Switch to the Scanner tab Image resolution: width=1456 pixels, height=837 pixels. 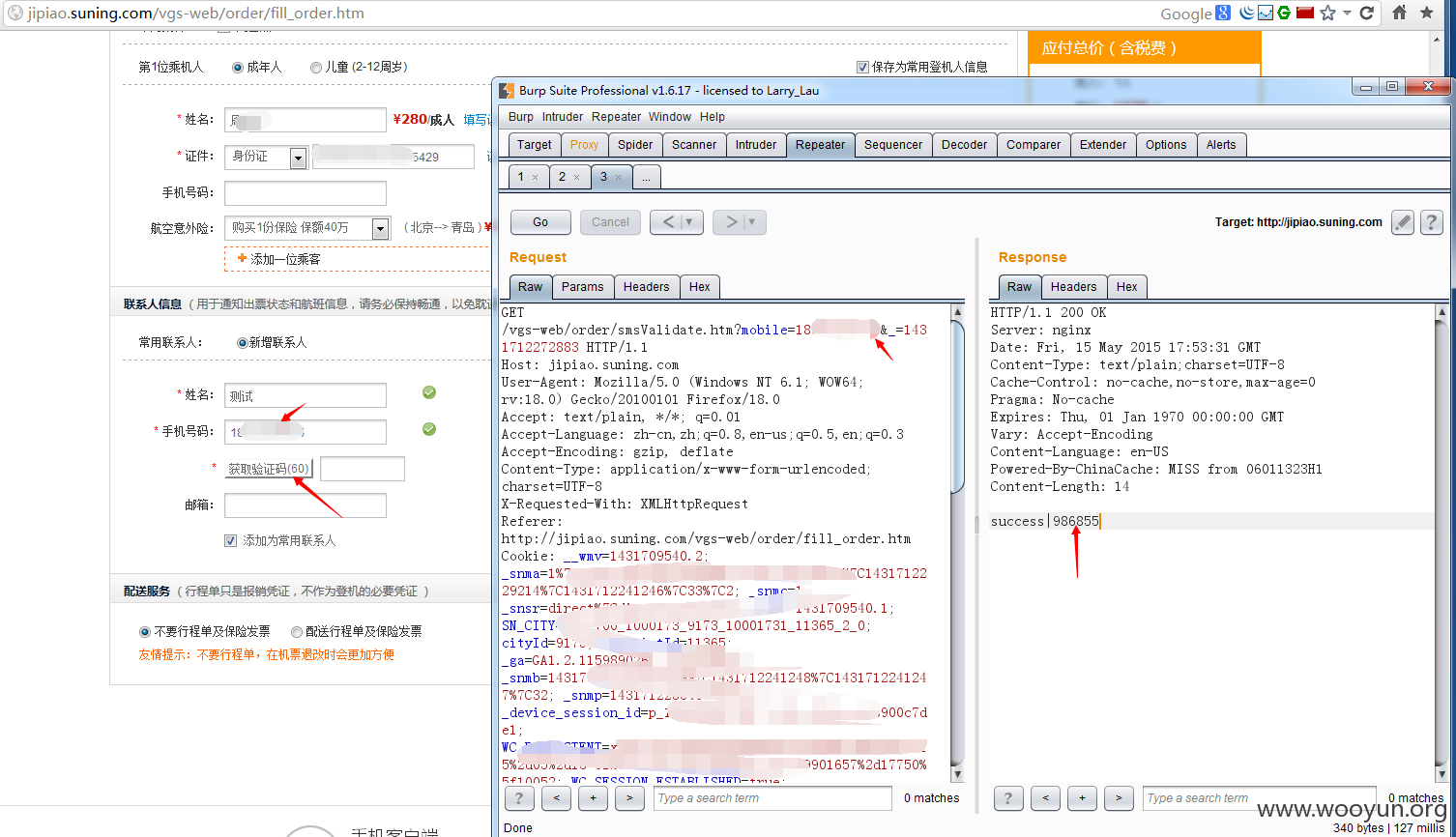coord(694,145)
